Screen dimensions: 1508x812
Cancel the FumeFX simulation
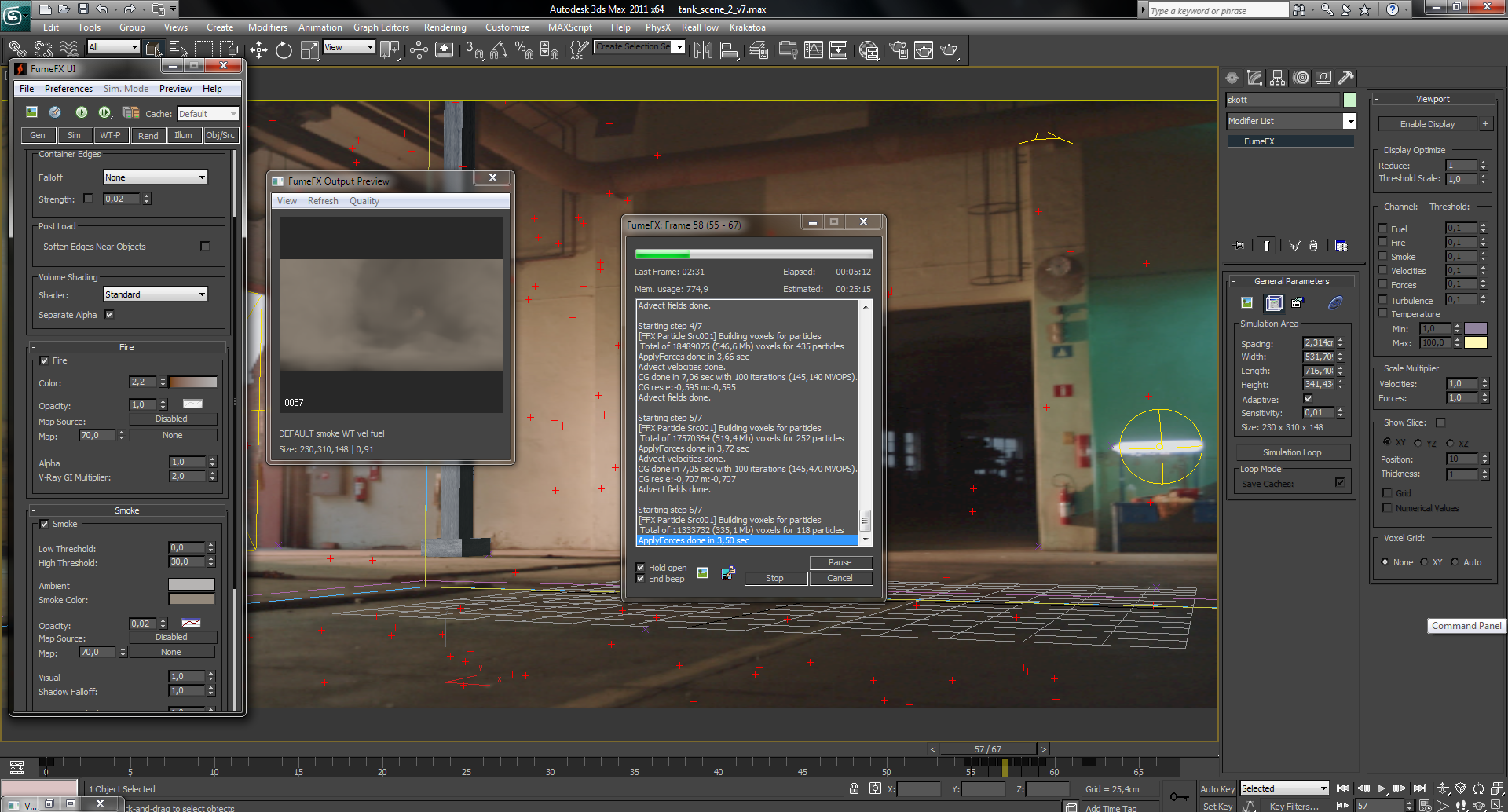(x=840, y=578)
